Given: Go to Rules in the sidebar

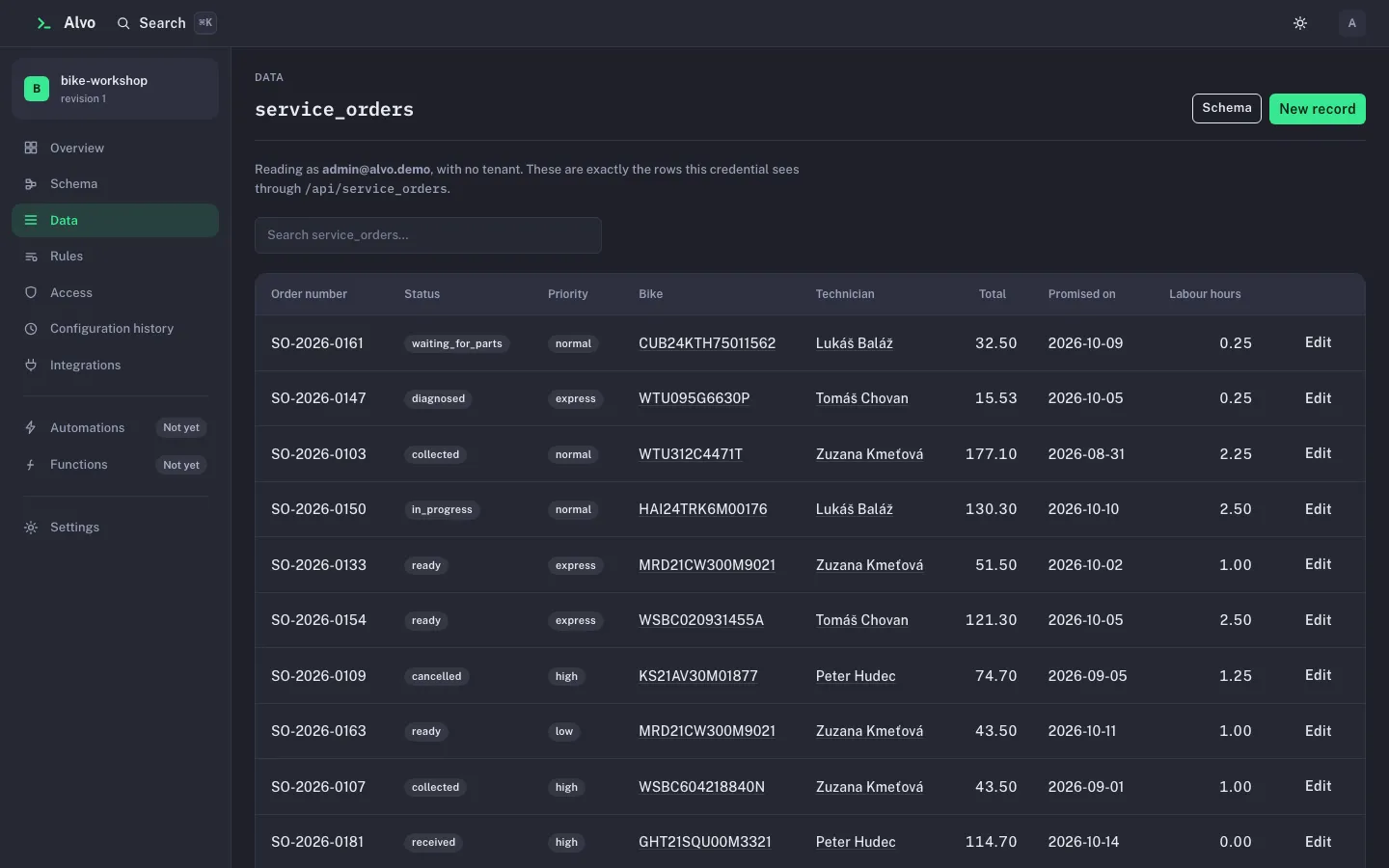Looking at the screenshot, I should [115, 257].
